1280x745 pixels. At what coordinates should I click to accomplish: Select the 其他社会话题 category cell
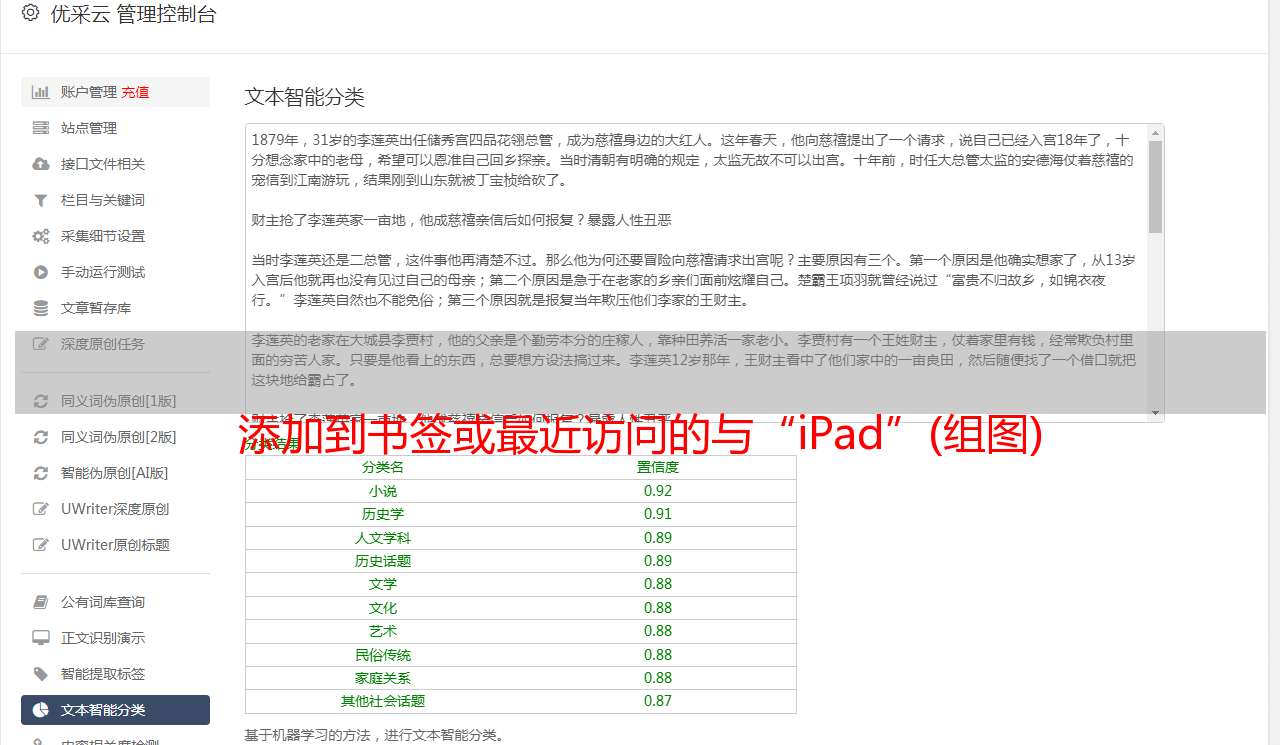(x=383, y=702)
